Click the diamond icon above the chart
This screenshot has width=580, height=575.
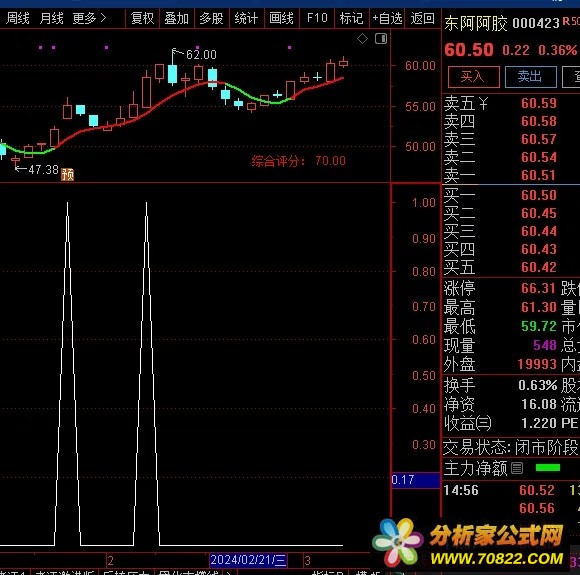[362, 38]
